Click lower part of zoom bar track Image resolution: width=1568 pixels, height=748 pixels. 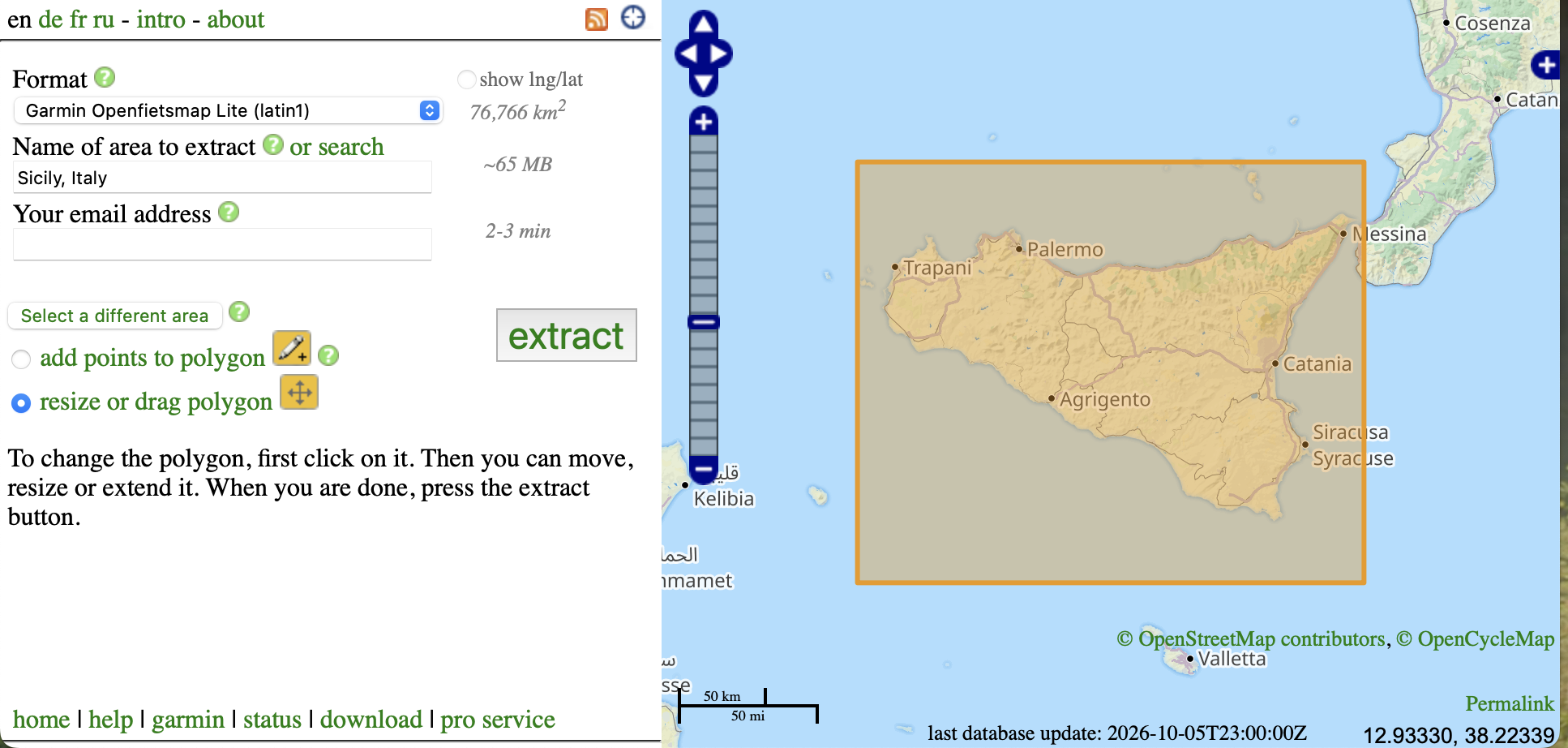pos(704,393)
